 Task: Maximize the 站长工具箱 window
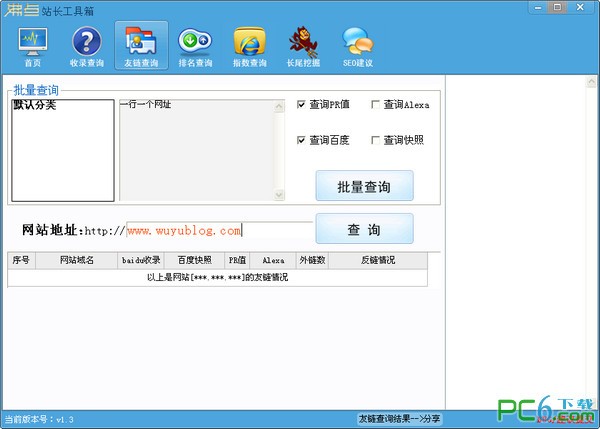pos(558,7)
